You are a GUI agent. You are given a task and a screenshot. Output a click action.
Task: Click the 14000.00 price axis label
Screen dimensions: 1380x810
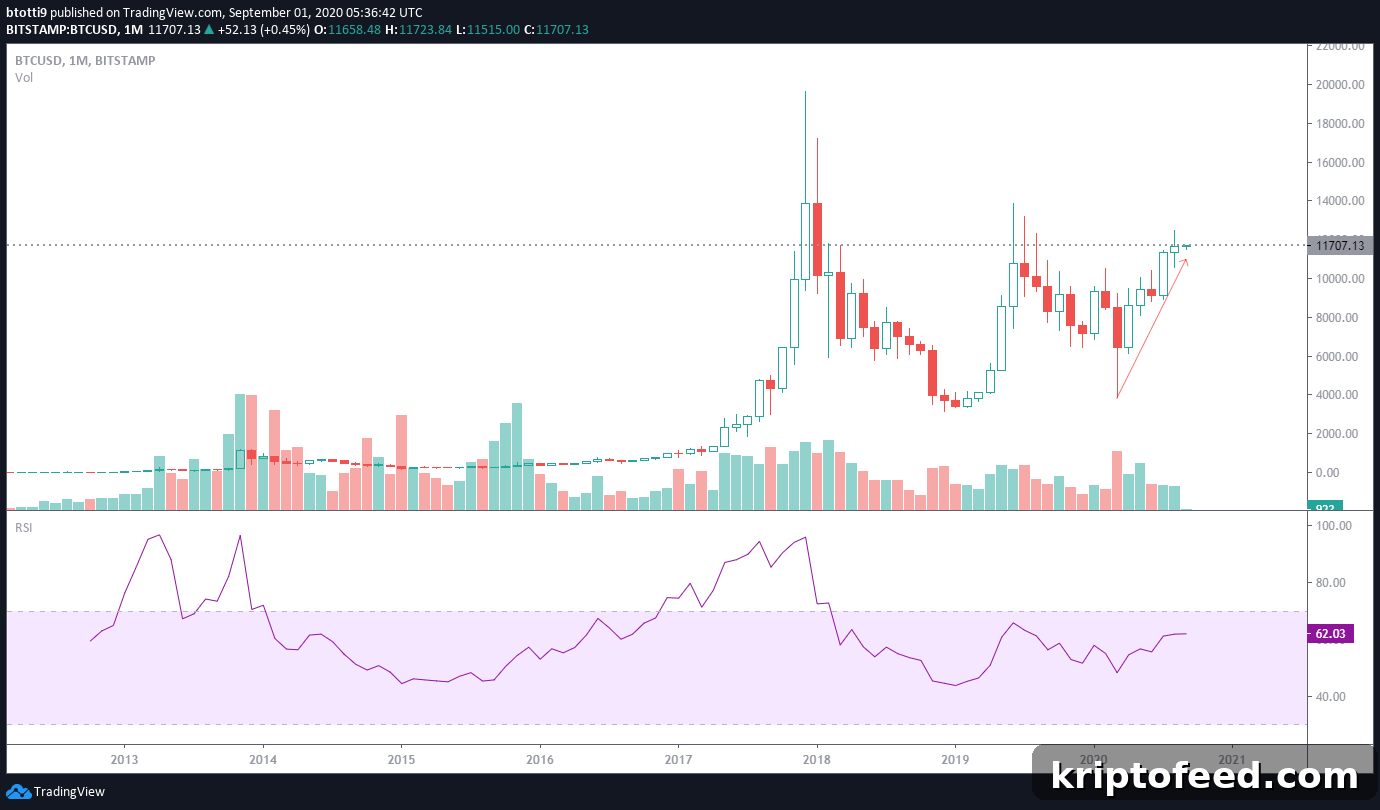(x=1340, y=201)
